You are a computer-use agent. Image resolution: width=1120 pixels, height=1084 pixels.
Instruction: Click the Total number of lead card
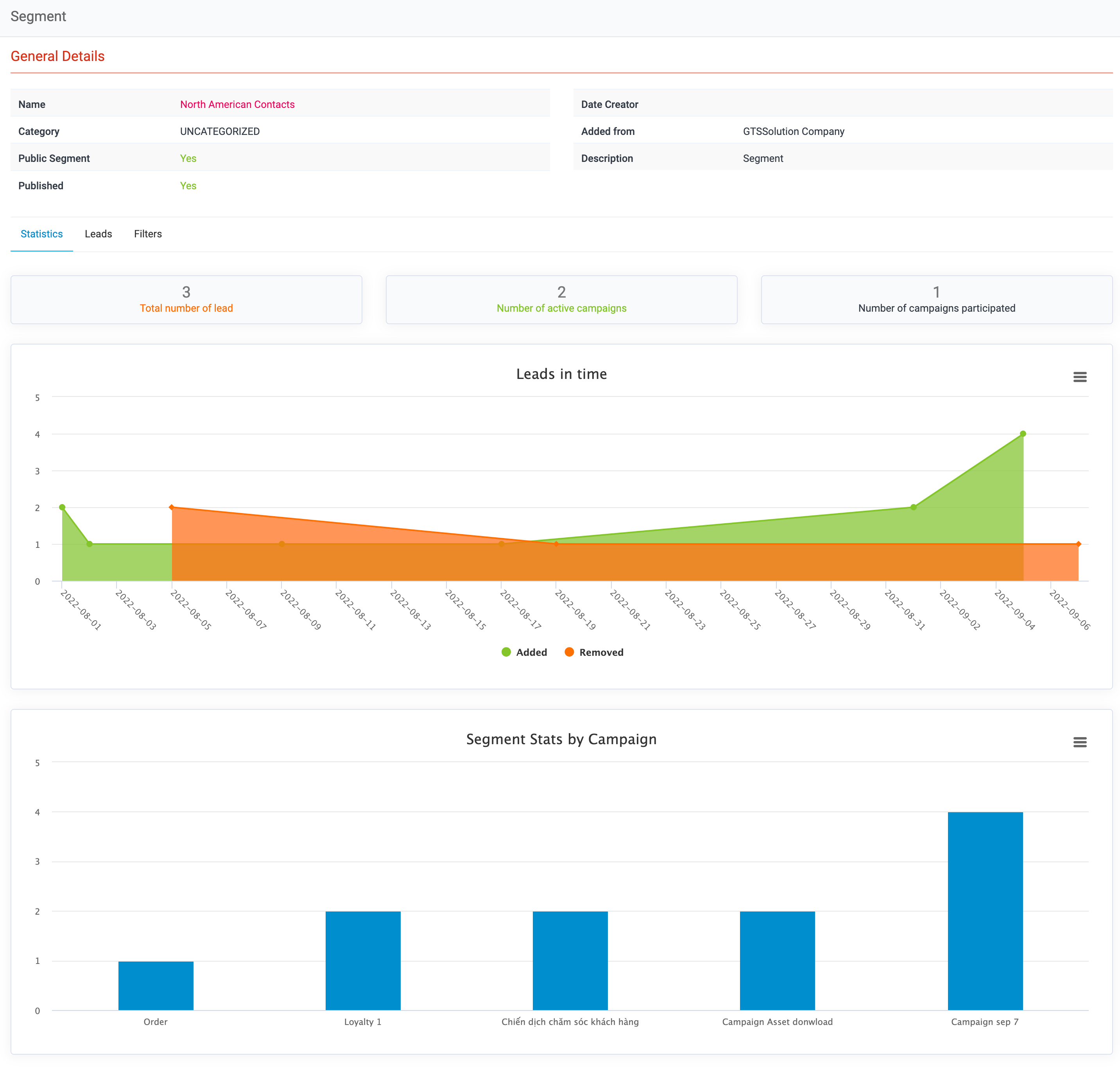tap(186, 300)
